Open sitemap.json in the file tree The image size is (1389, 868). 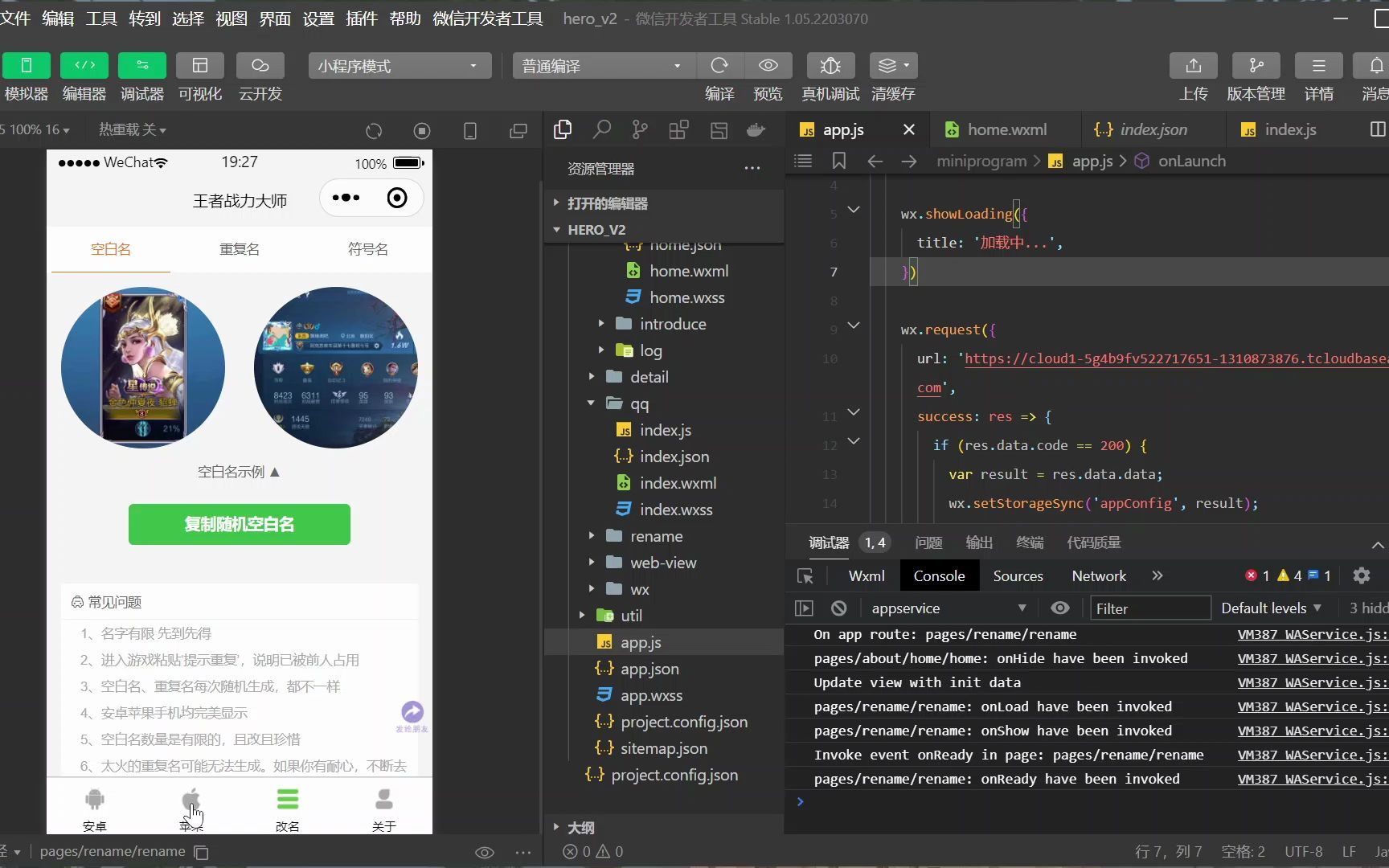point(663,748)
